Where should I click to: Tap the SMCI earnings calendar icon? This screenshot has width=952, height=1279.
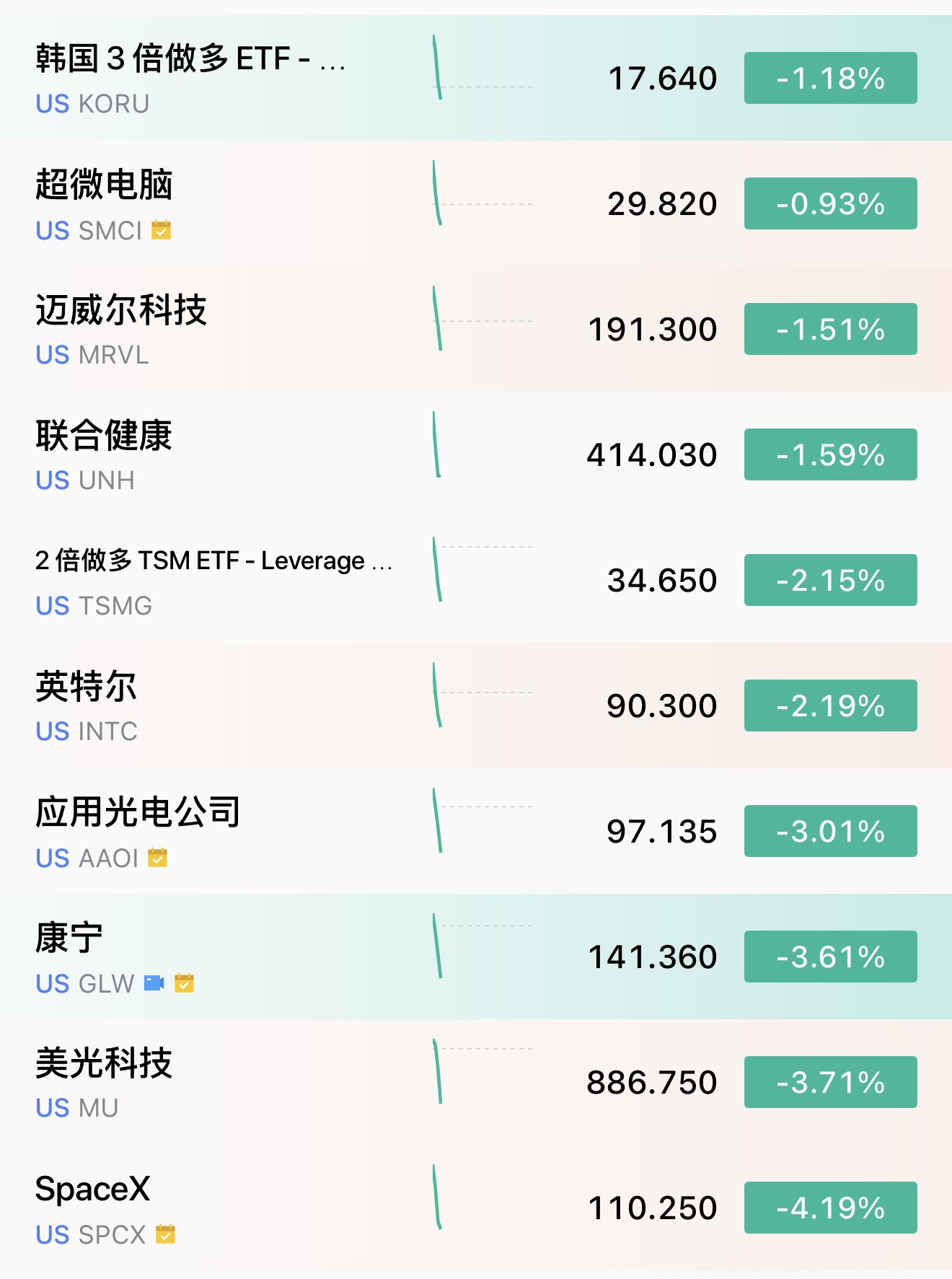coord(161,230)
